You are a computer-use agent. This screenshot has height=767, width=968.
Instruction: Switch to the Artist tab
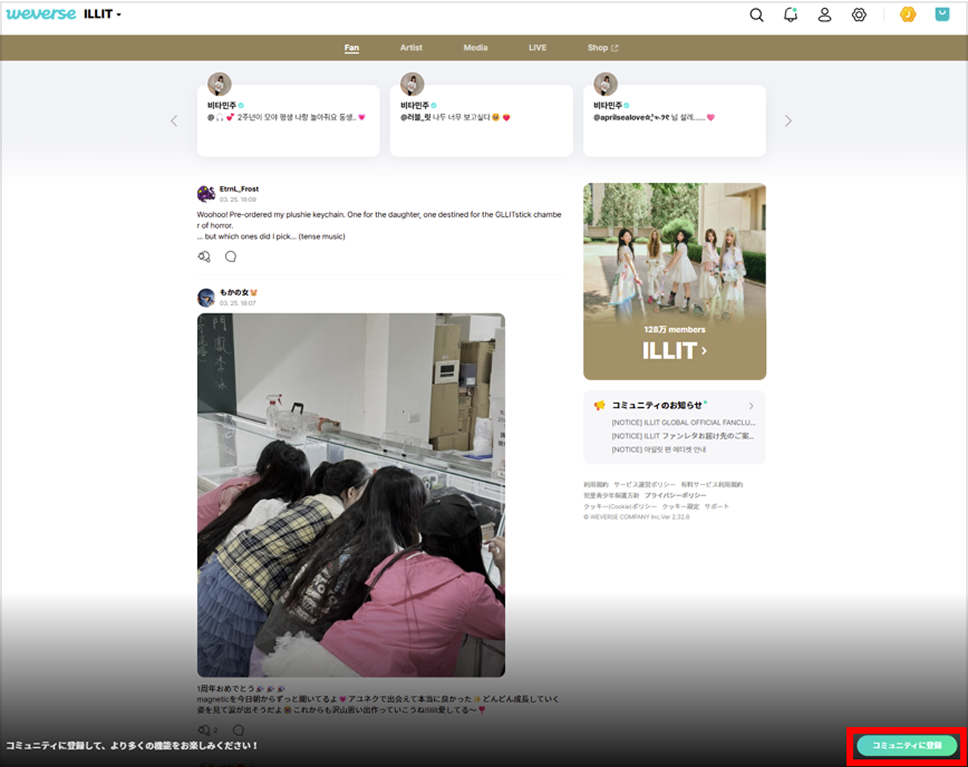click(x=411, y=48)
